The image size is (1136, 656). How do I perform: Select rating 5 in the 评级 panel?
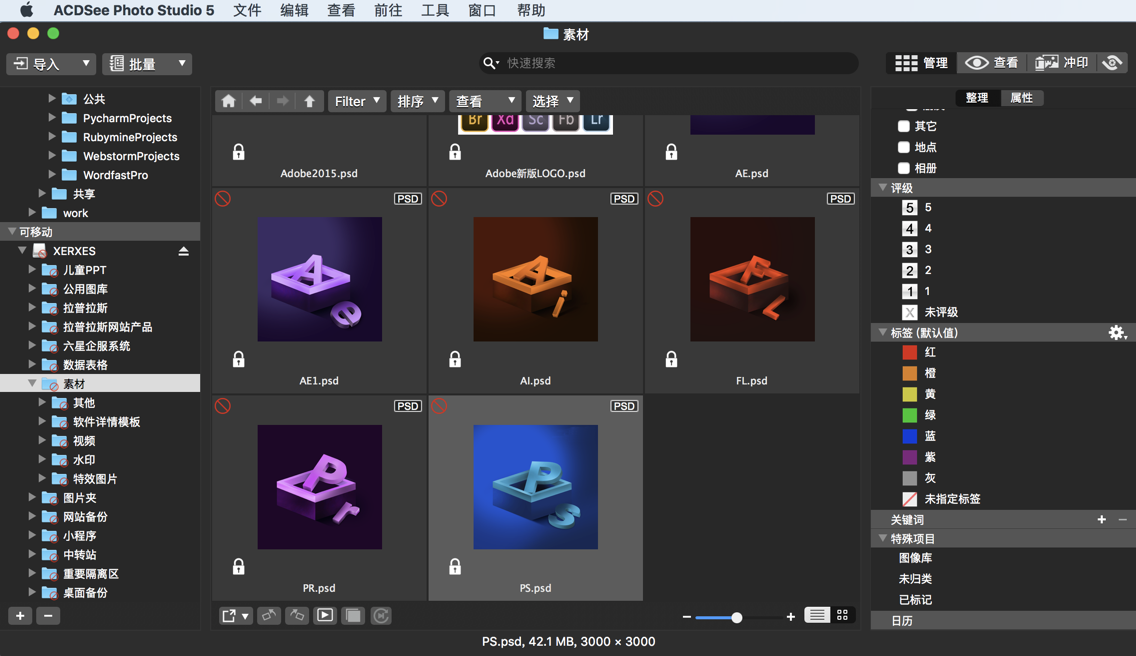click(910, 207)
